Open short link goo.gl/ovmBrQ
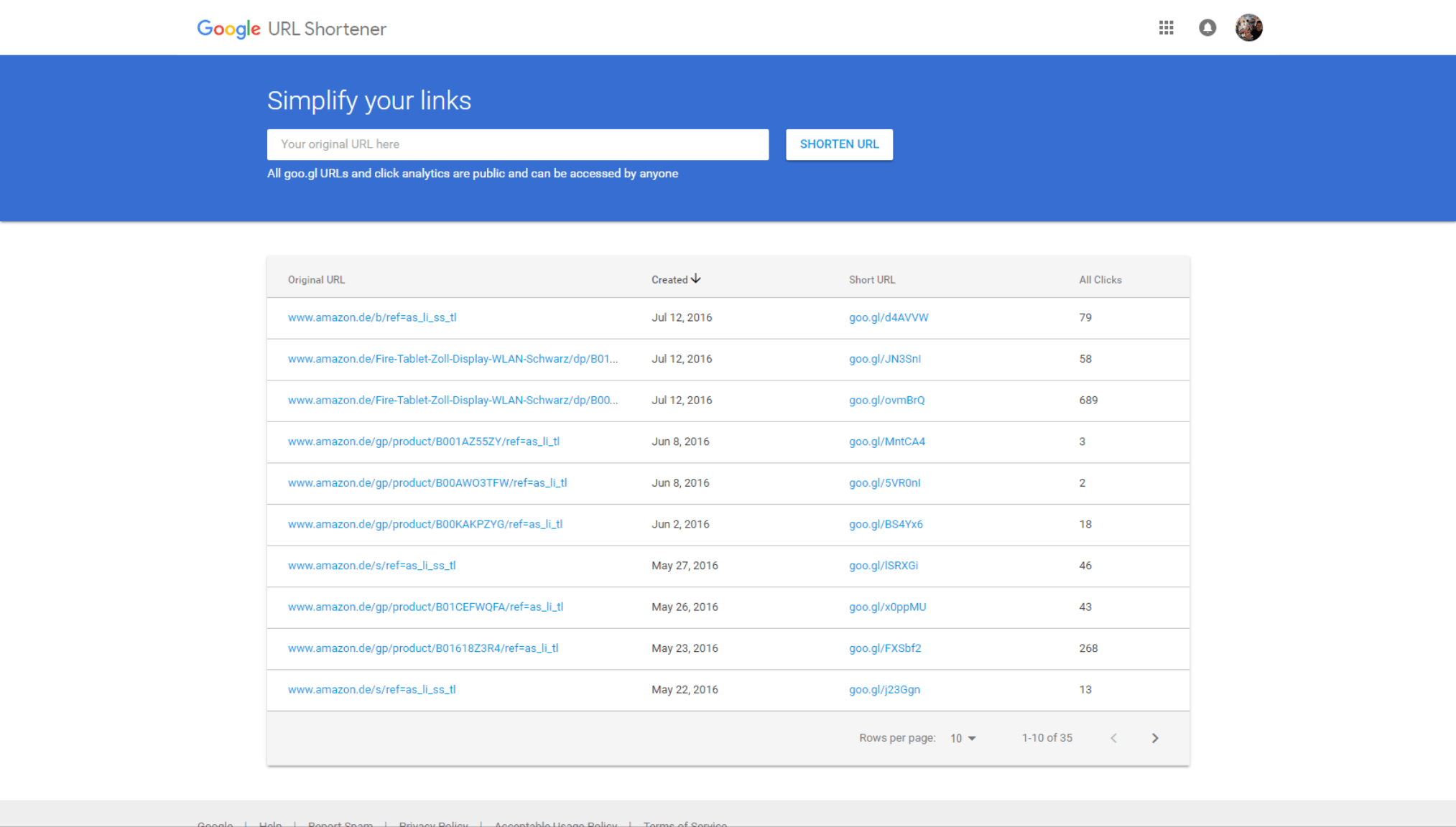 (886, 400)
